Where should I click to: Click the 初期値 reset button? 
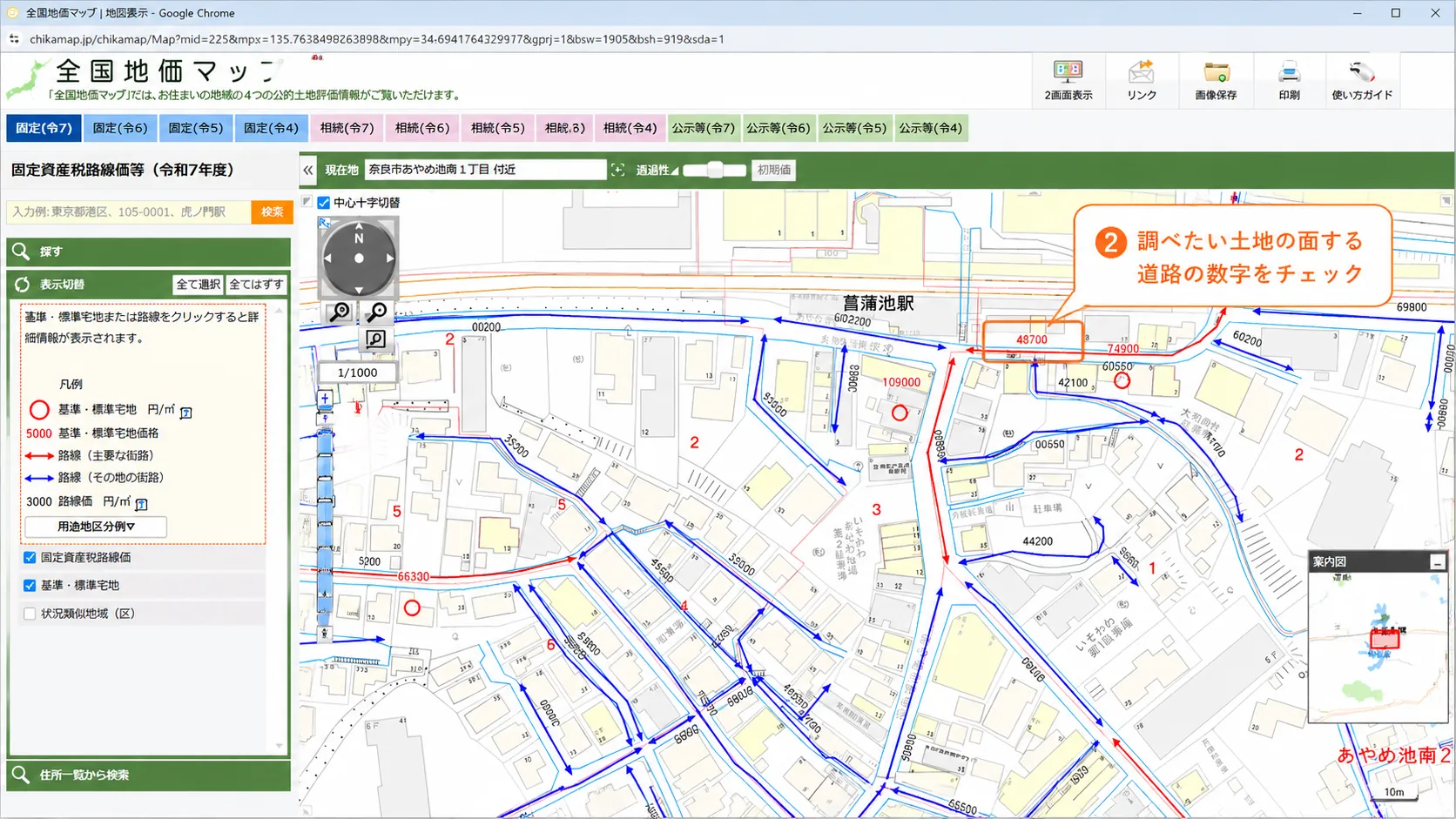(773, 170)
